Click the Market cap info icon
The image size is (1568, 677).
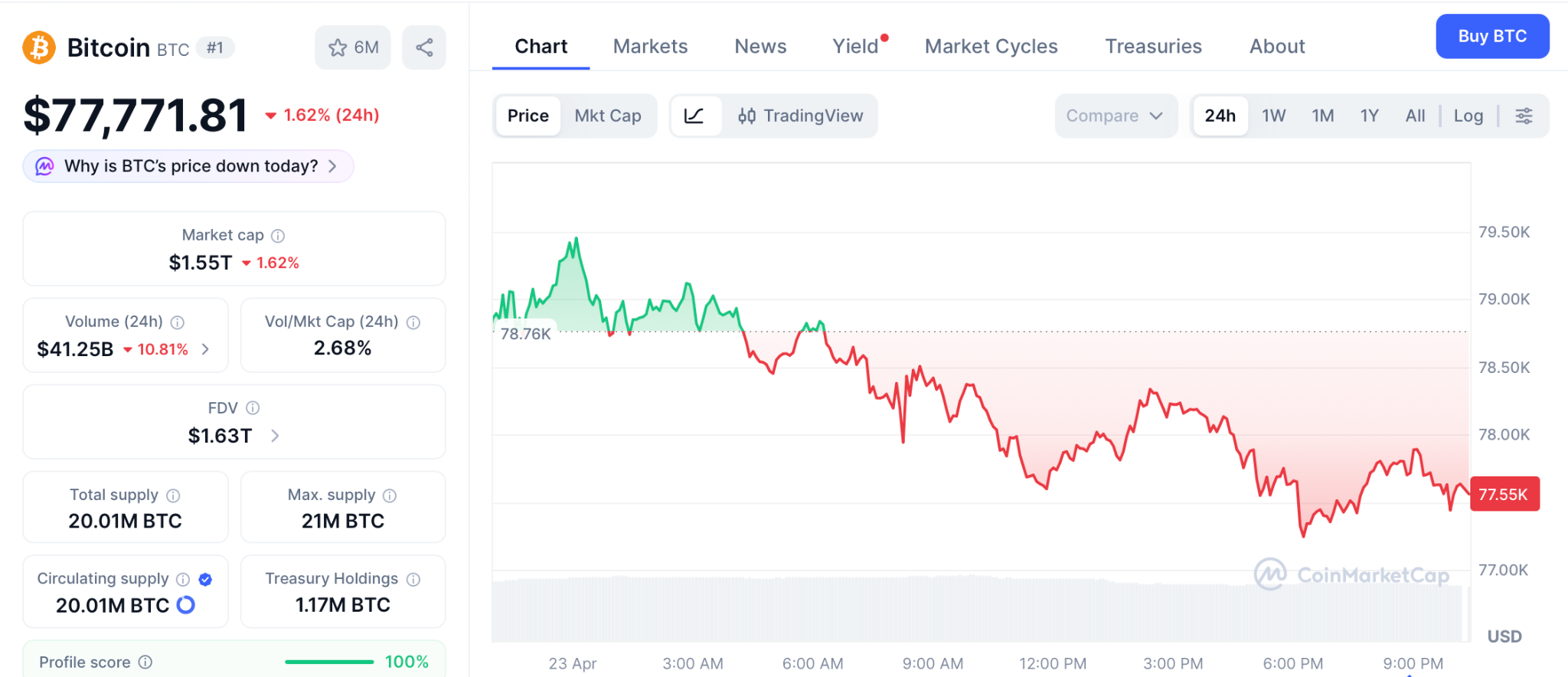pyautogui.click(x=278, y=236)
